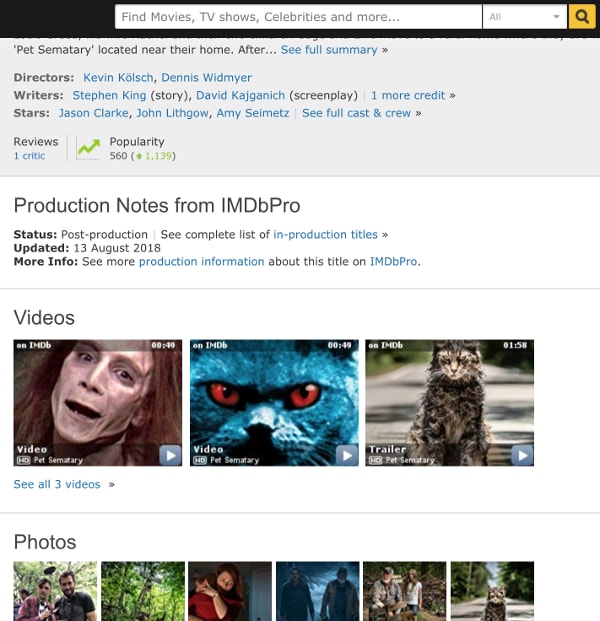This screenshot has width=600, height=621.
Task: Focus the Find Movies, TV shows search field
Action: click(298, 17)
